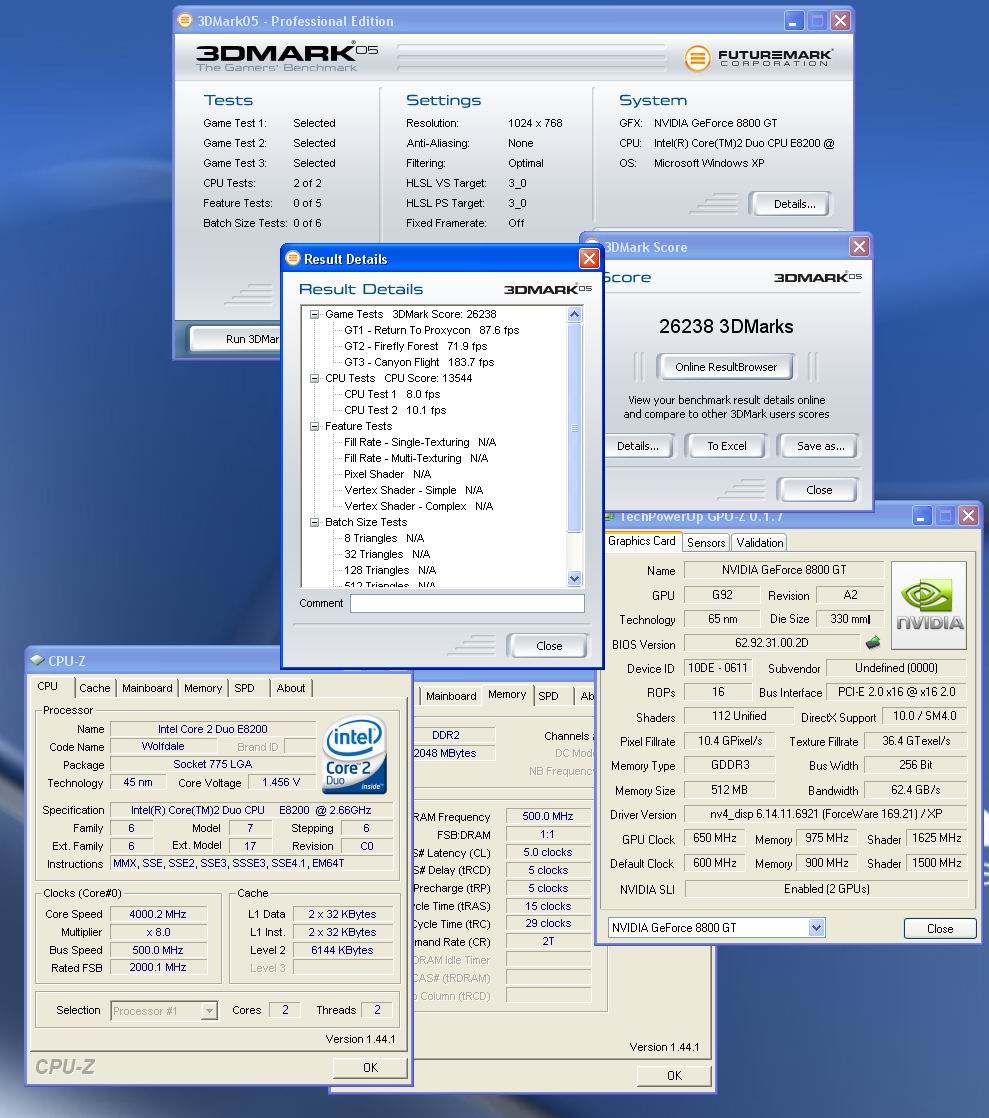This screenshot has width=989, height=1118.
Task: Click the Driver Version field in GPU-Z
Action: coord(826,814)
